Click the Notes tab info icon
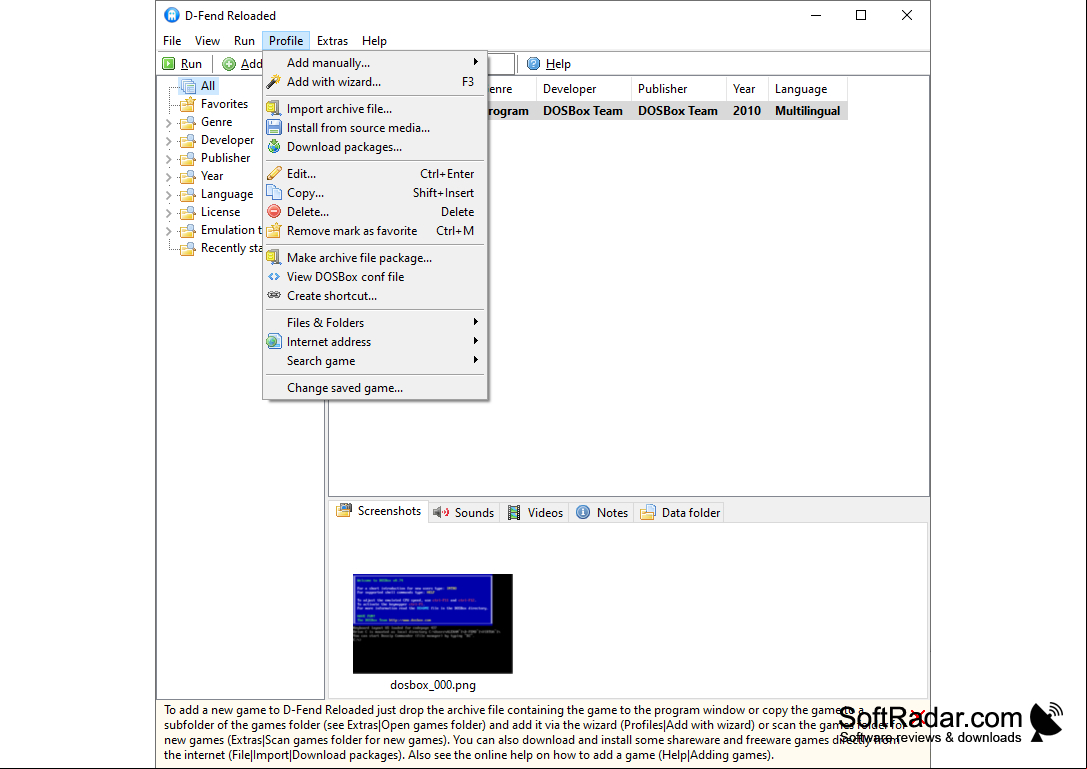The image size is (1087, 769). pos(583,512)
